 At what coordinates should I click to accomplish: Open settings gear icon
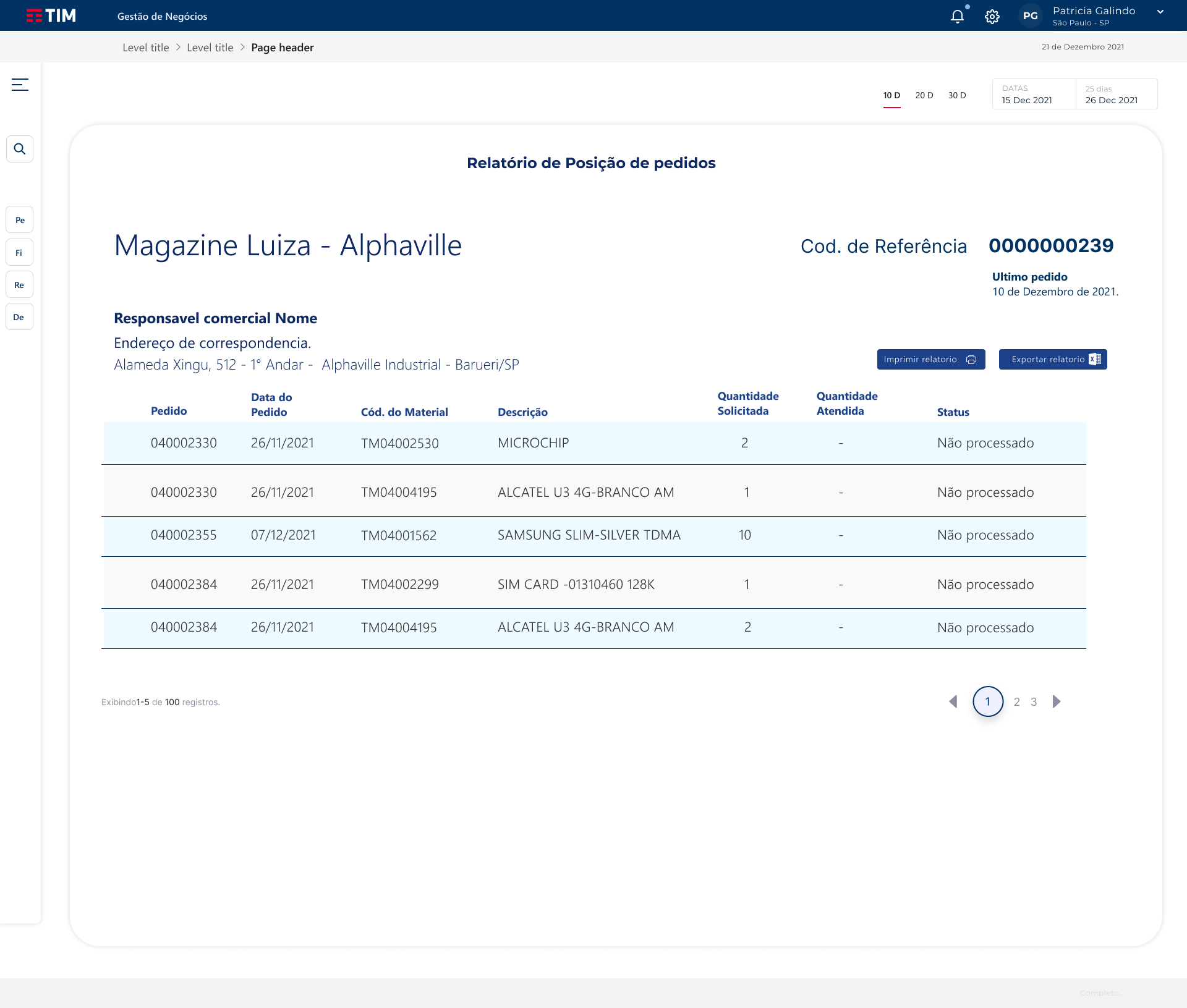[x=992, y=17]
